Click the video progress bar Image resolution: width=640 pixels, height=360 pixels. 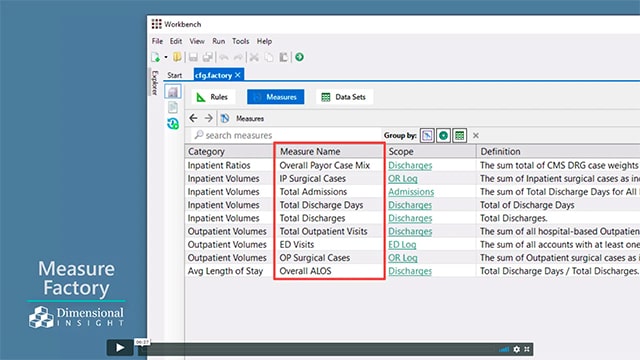pos(318,349)
